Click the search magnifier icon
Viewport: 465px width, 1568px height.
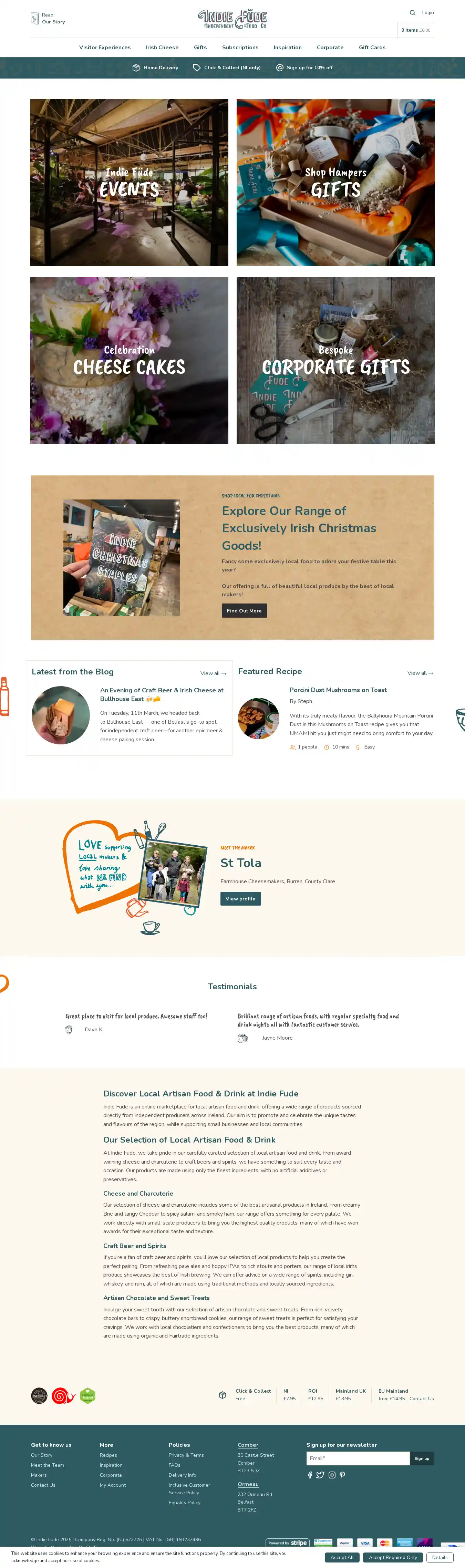click(412, 12)
